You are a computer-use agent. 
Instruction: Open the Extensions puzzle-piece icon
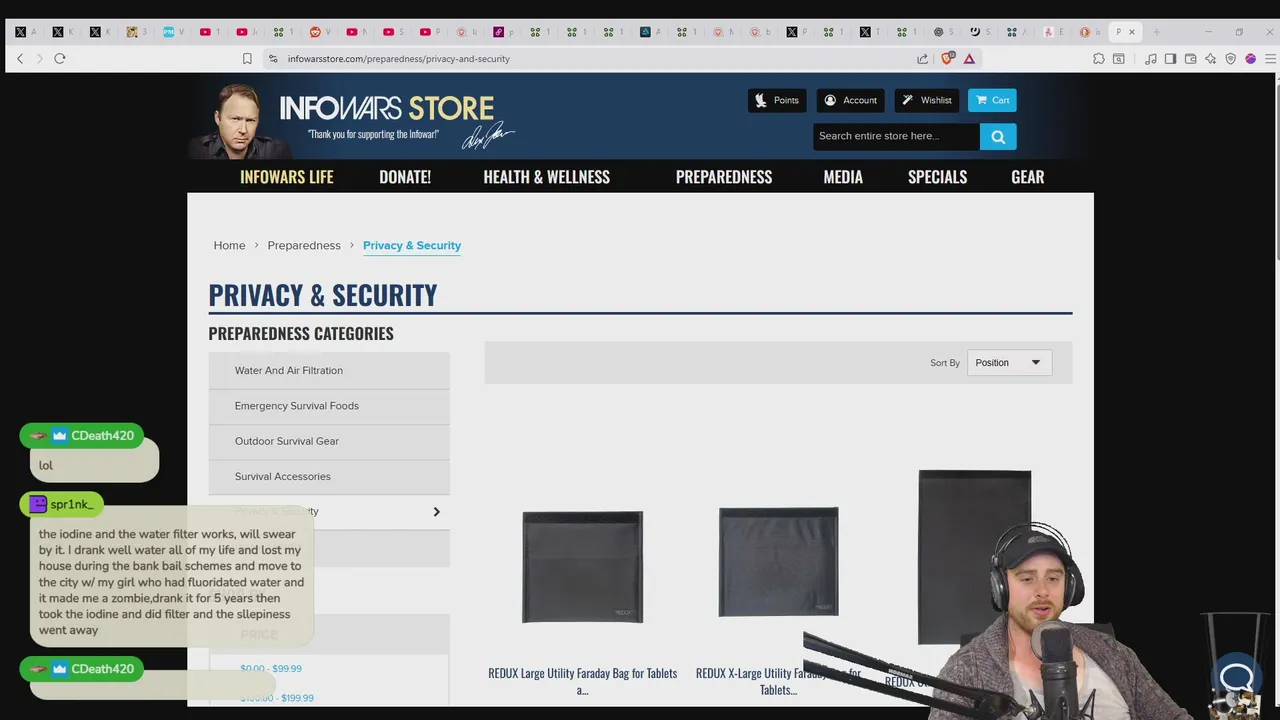1098,59
